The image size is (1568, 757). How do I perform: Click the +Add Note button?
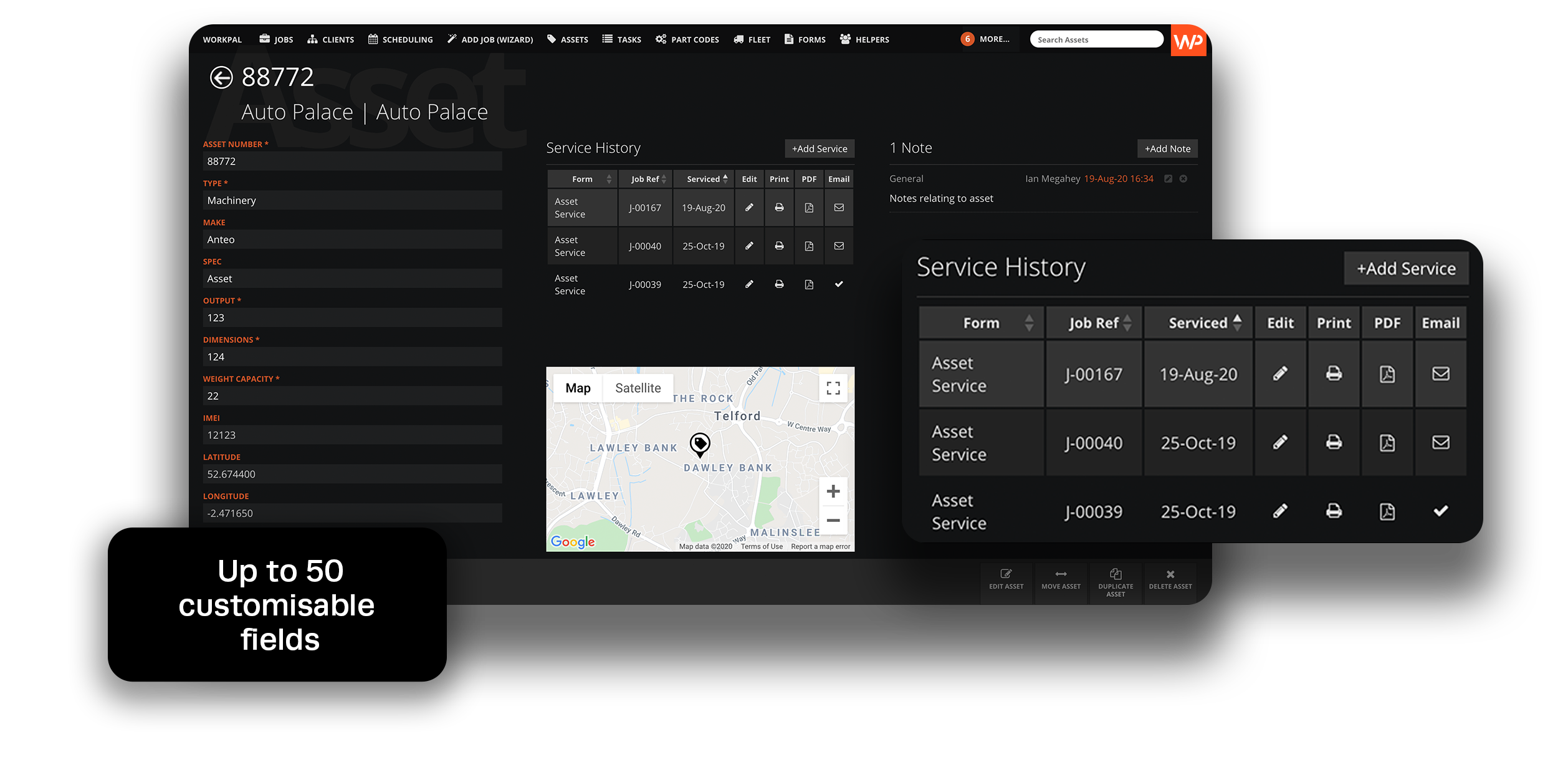click(x=1167, y=148)
